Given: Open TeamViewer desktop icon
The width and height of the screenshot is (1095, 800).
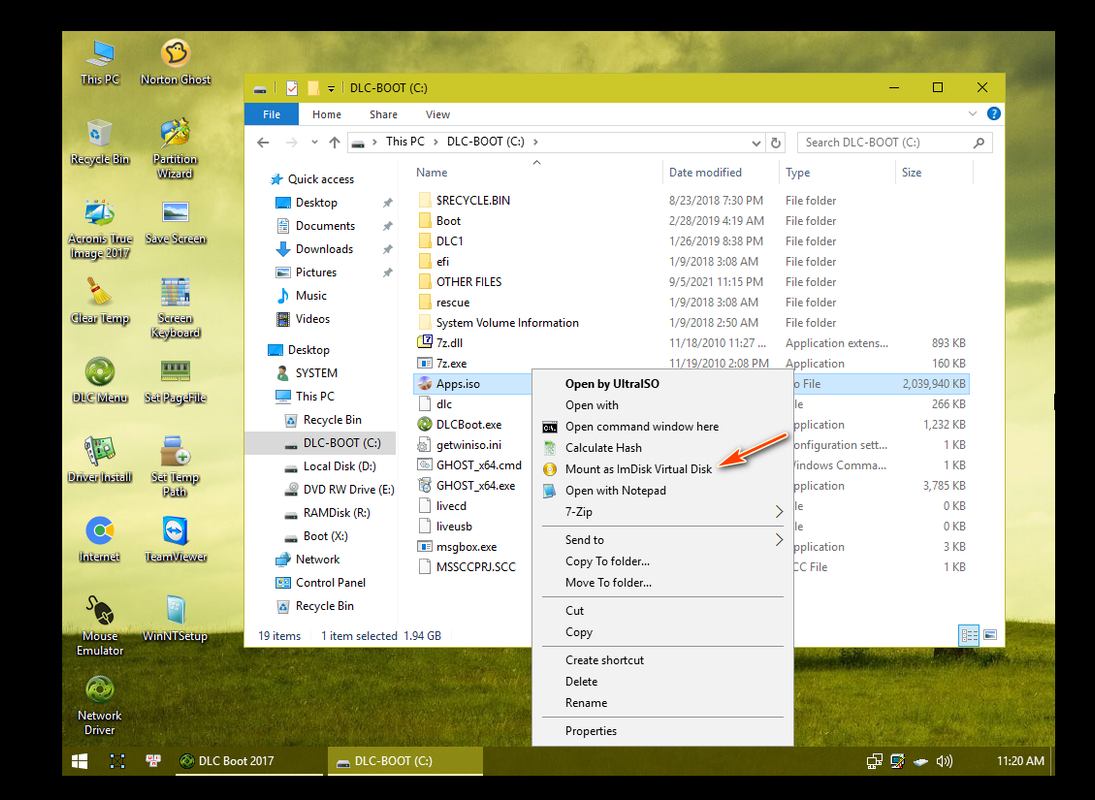Looking at the screenshot, I should click(175, 540).
